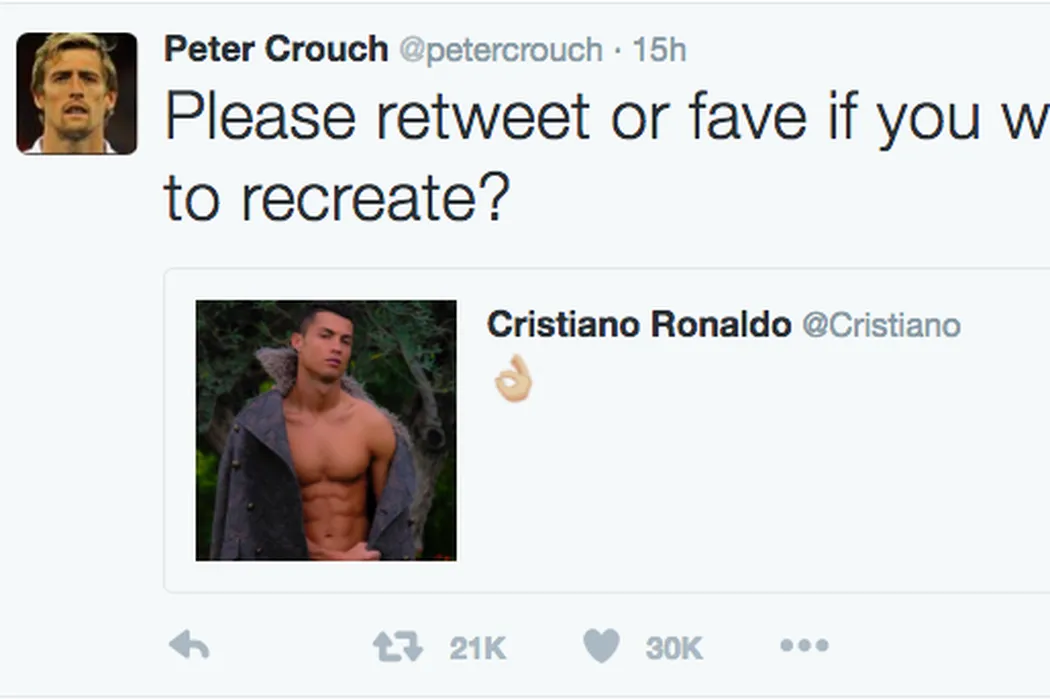Image resolution: width=1050 pixels, height=700 pixels.
Task: Reply to Peter Crouch's tweet
Action: click(189, 647)
